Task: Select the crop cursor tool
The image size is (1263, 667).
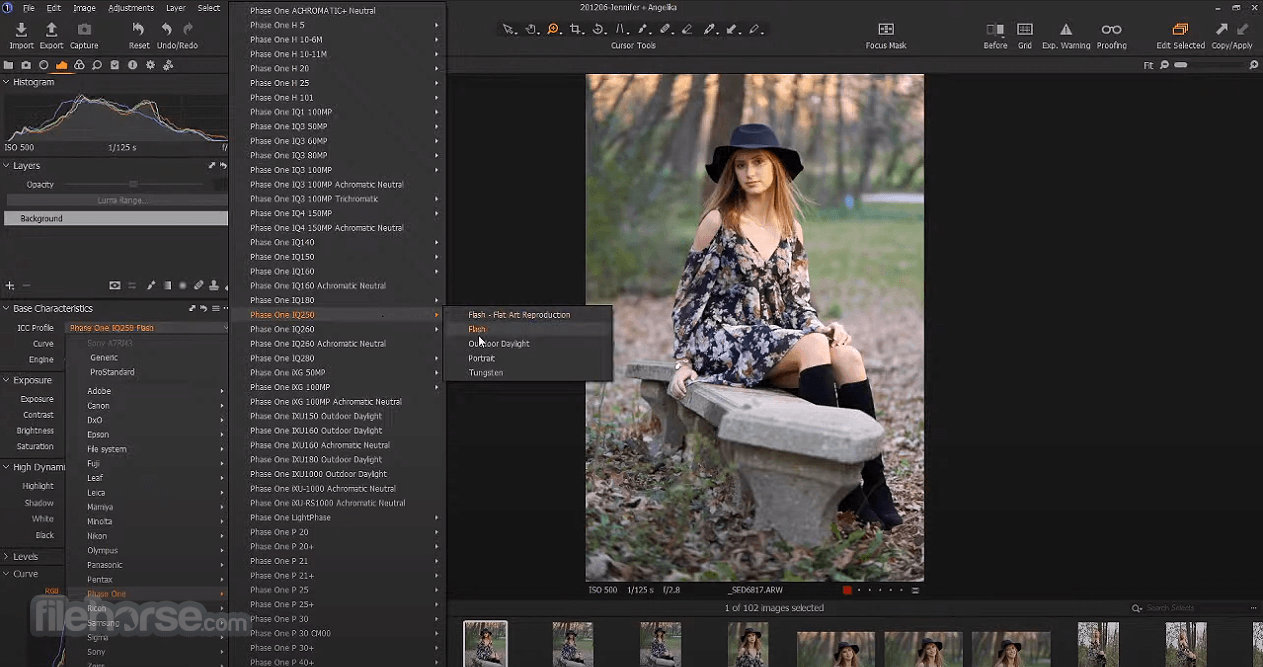Action: tap(576, 30)
